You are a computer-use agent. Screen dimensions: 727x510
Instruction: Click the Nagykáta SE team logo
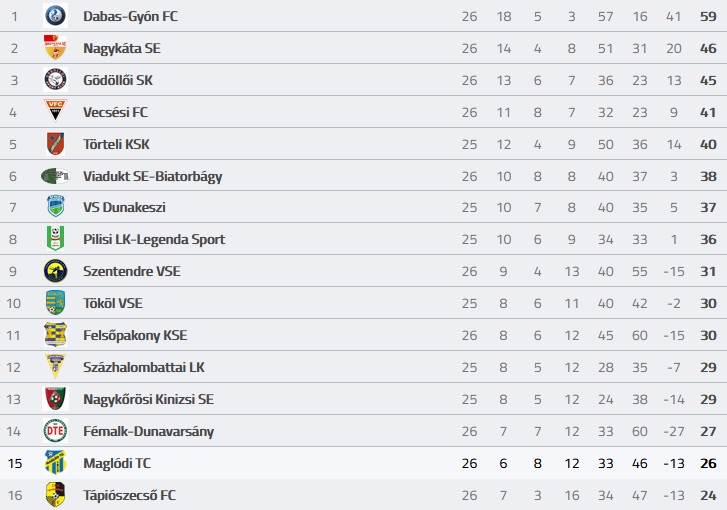coord(55,48)
